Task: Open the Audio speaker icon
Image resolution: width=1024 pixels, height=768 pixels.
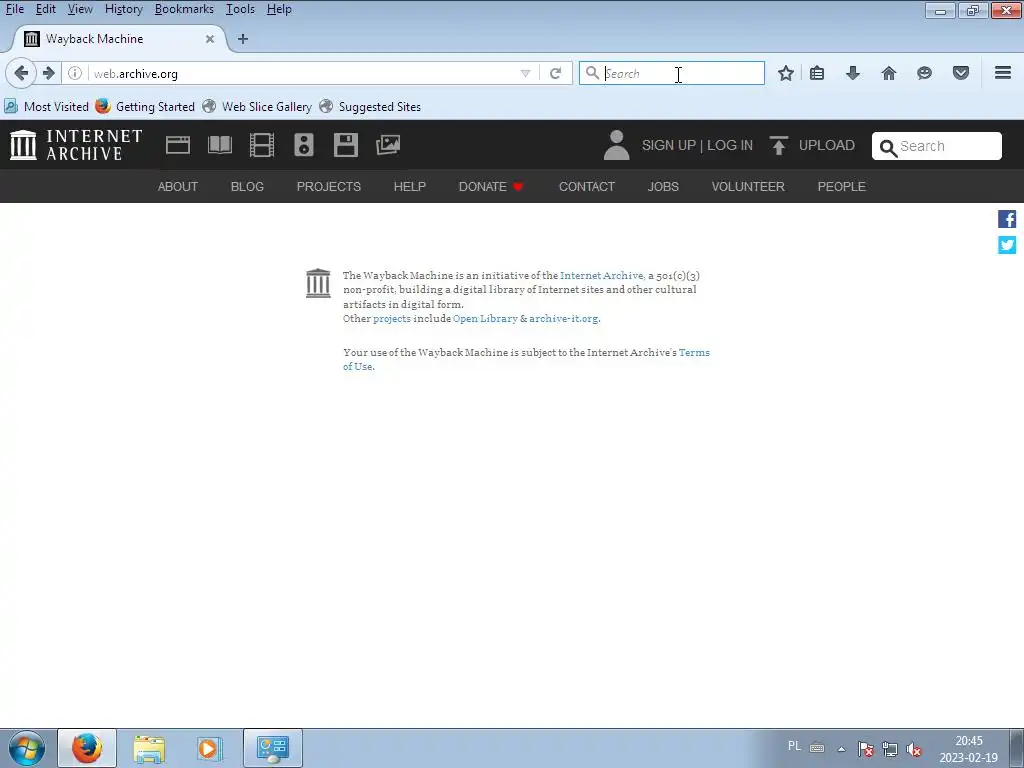Action: (x=304, y=145)
